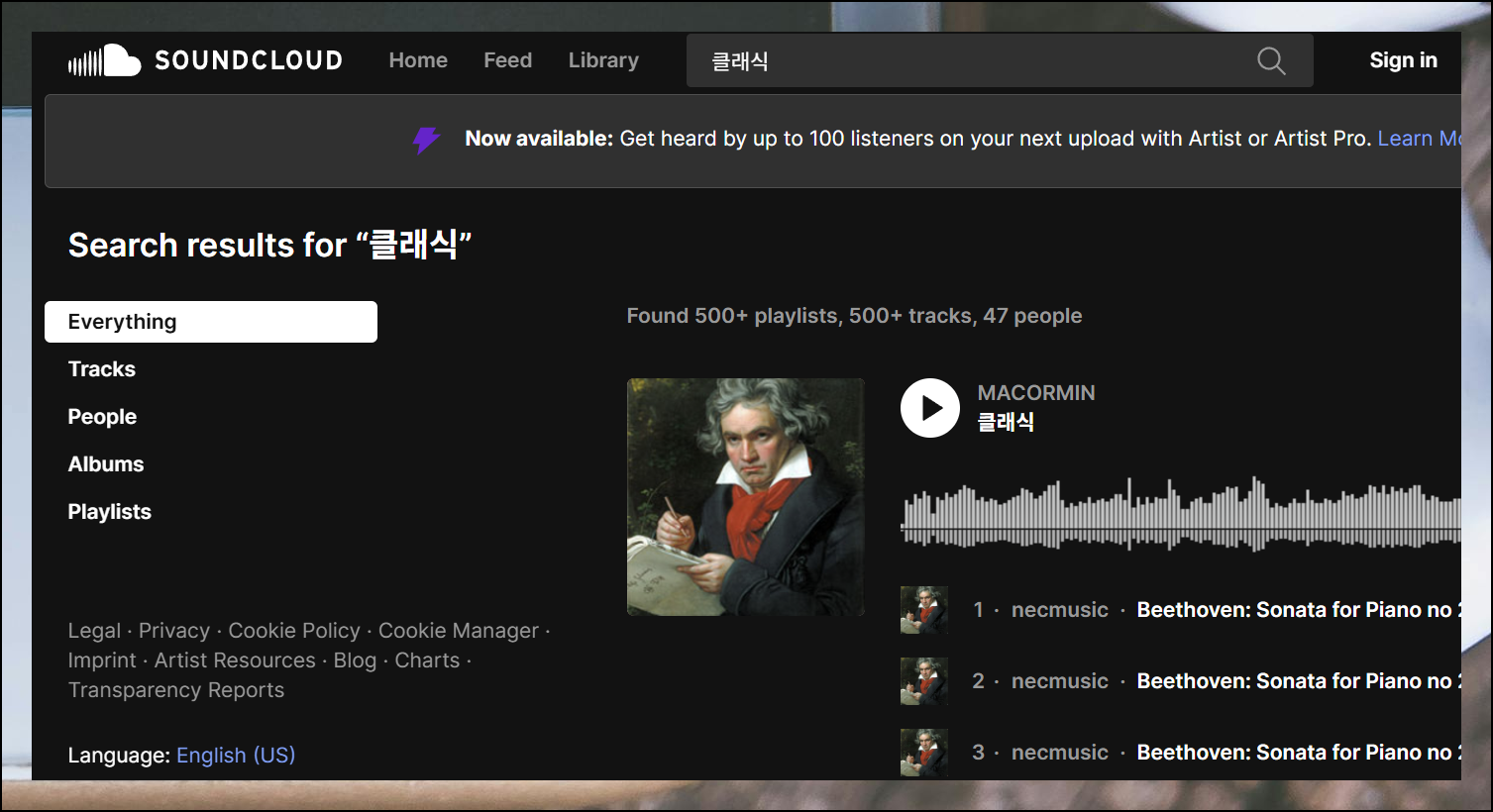Open the Cookie Manager link
This screenshot has height=812, width=1493.
pyautogui.click(x=459, y=631)
